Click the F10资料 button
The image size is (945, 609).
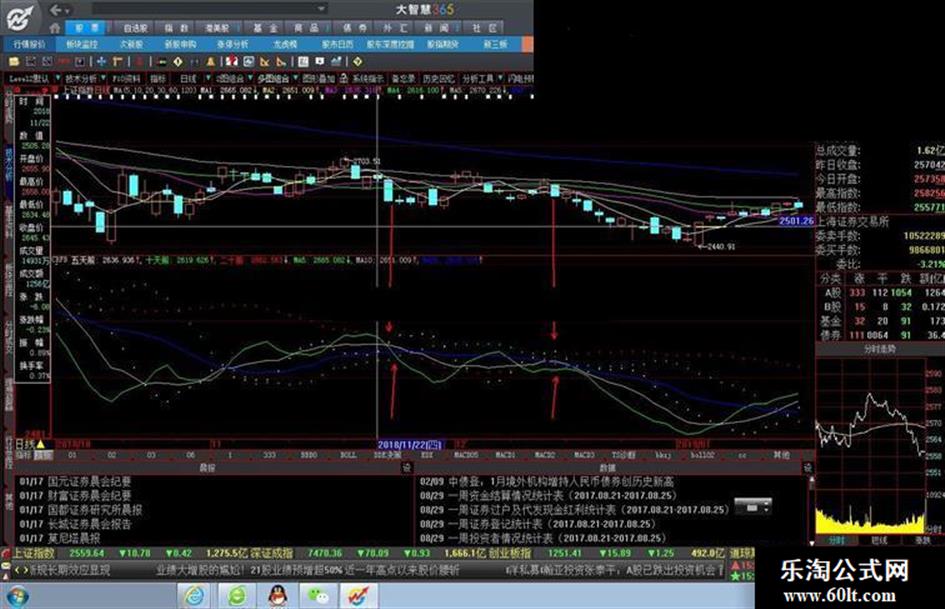click(x=127, y=78)
